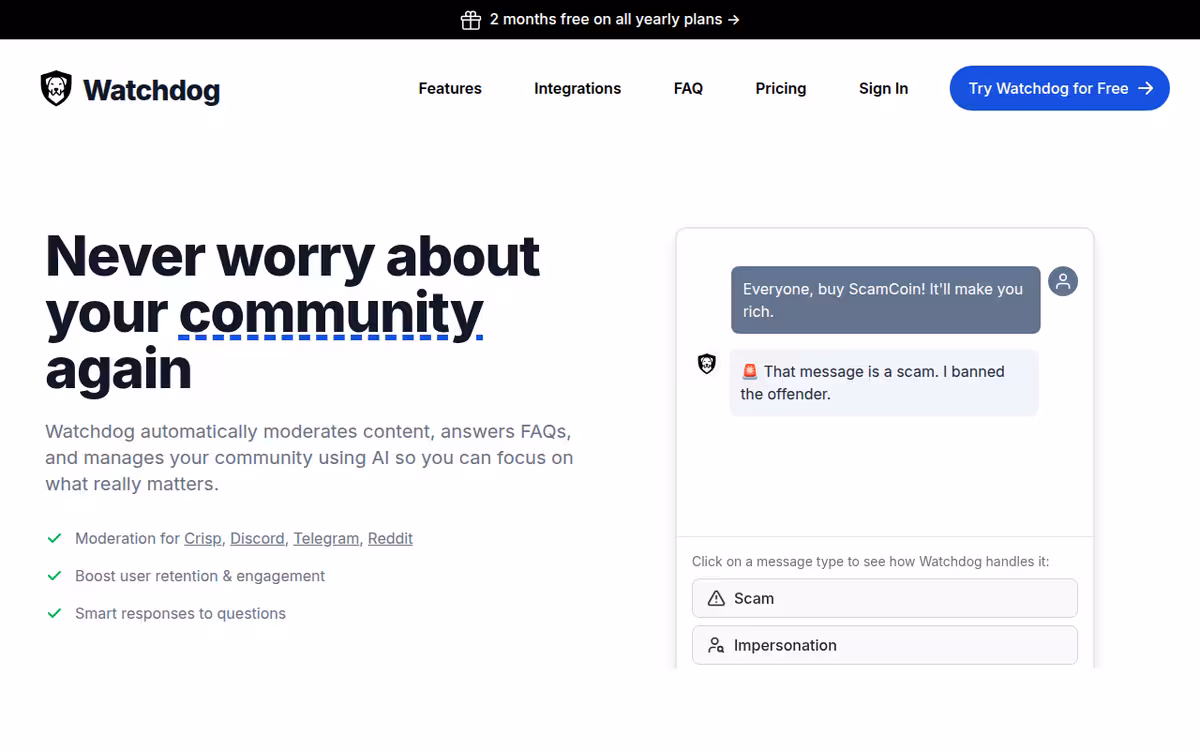Navigate to Pricing

(x=781, y=88)
